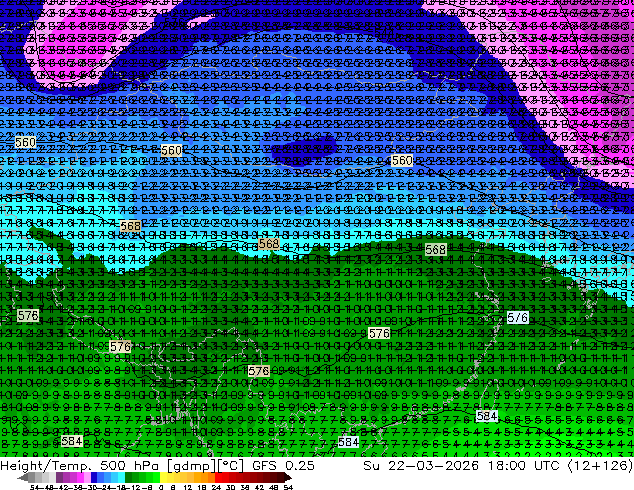Click the rightmost '584' contour label
The image size is (634, 490).
pyautogui.click(x=486, y=416)
